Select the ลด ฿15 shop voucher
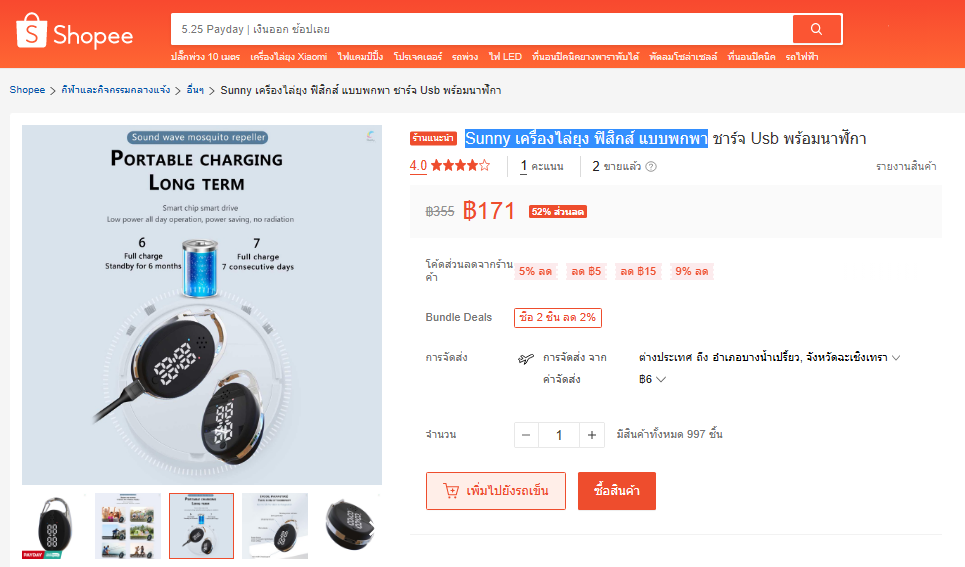The image size is (965, 567). pos(638,271)
